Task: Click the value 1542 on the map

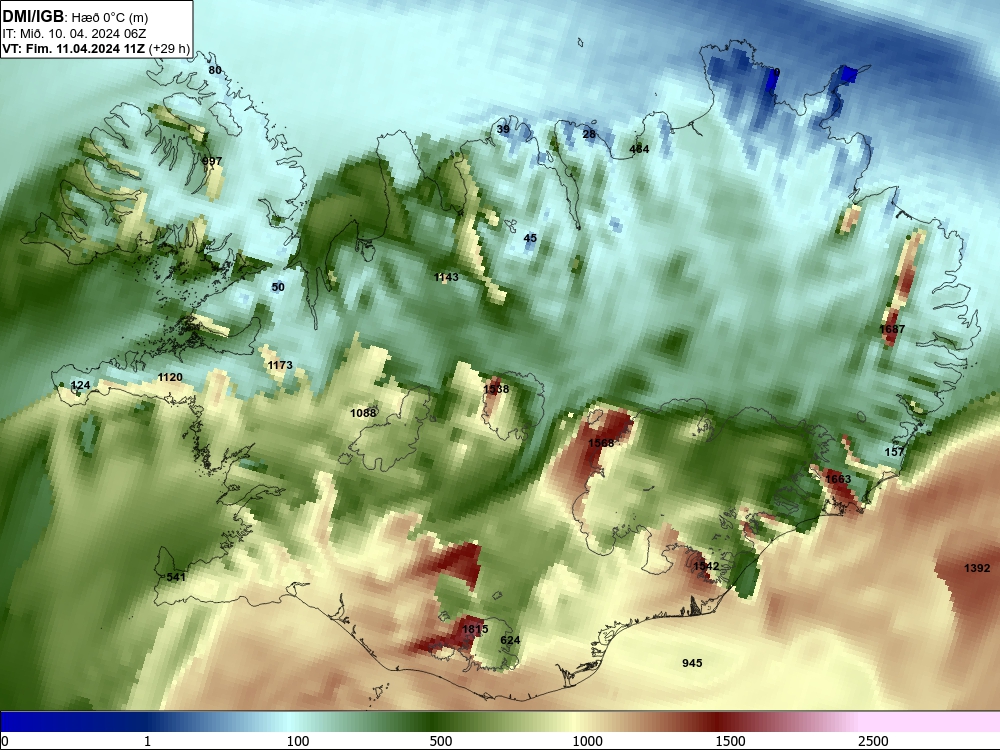Action: pos(706,566)
